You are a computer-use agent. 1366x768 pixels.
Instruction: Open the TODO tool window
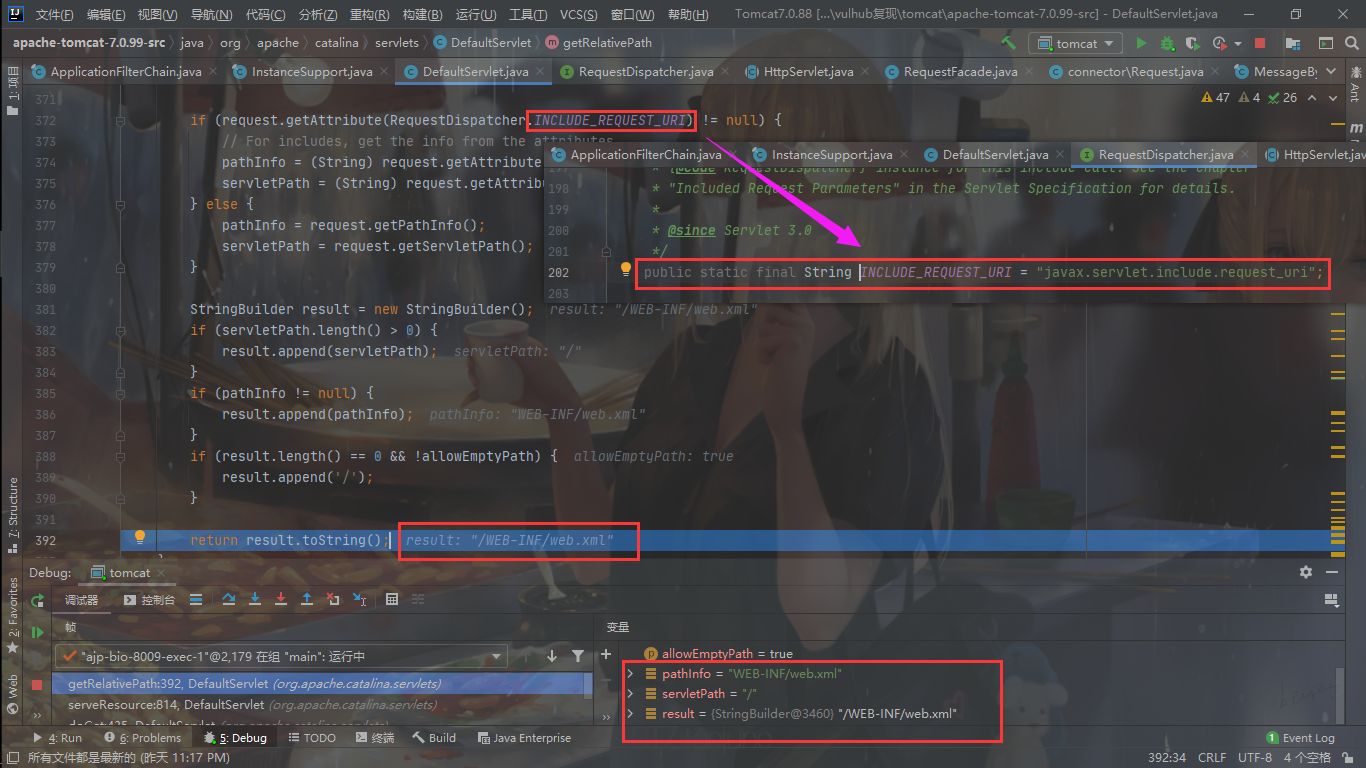point(311,738)
